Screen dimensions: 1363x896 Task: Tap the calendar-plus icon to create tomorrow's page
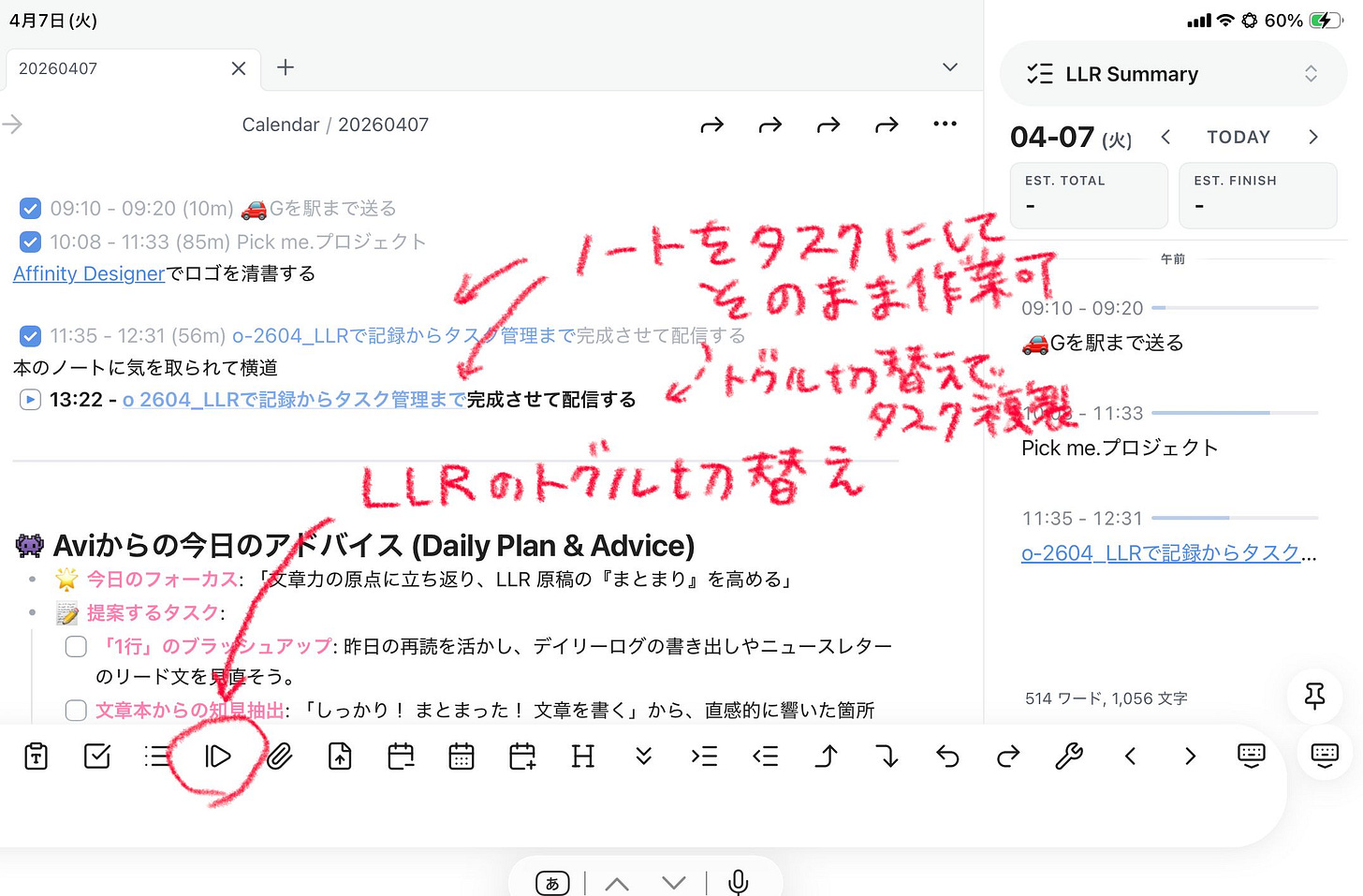[x=521, y=756]
